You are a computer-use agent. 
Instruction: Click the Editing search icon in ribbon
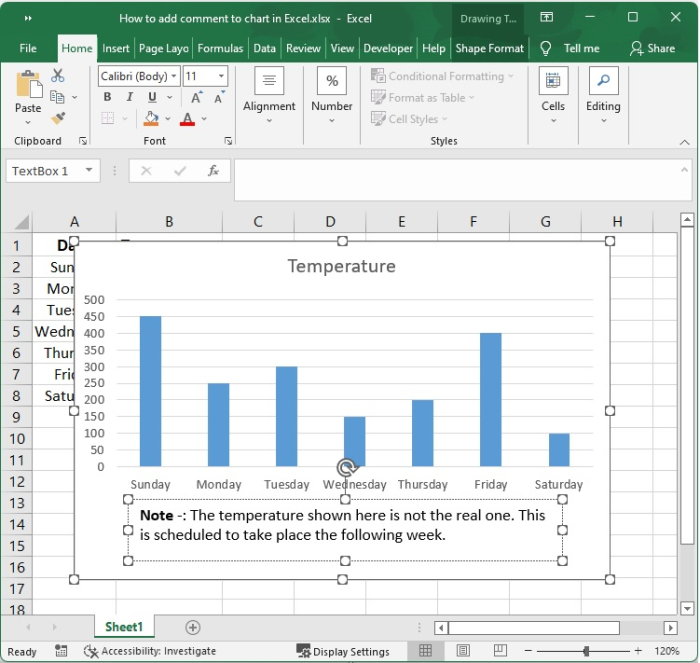click(x=603, y=81)
